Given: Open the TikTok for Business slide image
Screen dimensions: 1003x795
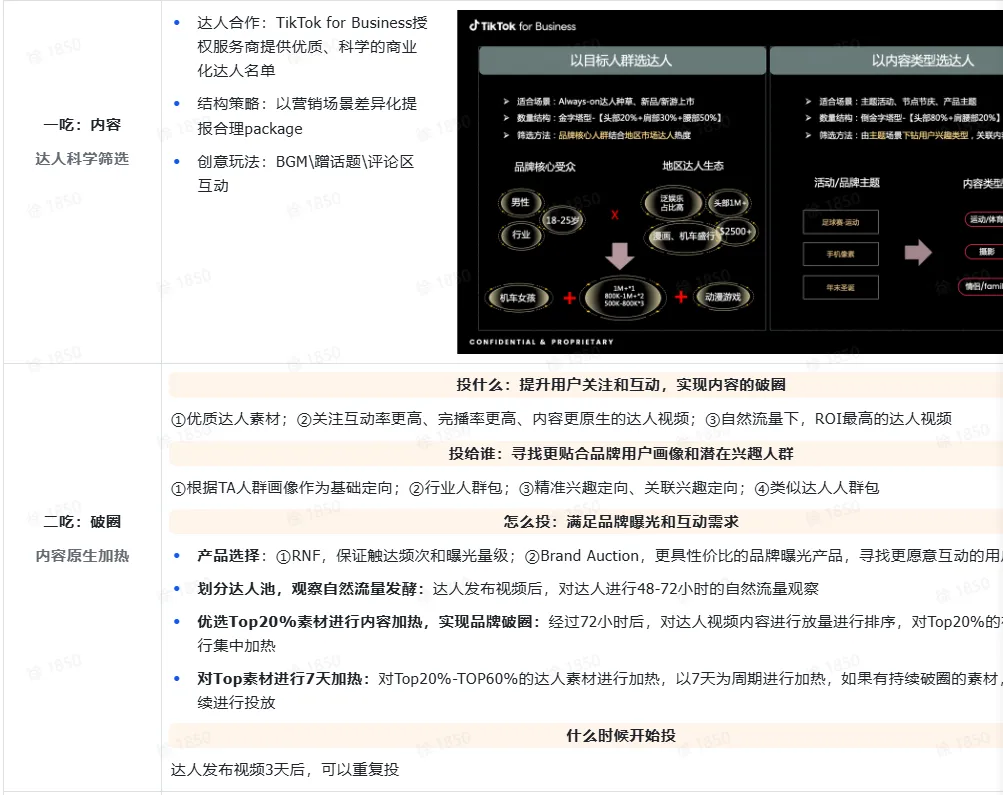Looking at the screenshot, I should pyautogui.click(x=730, y=182).
